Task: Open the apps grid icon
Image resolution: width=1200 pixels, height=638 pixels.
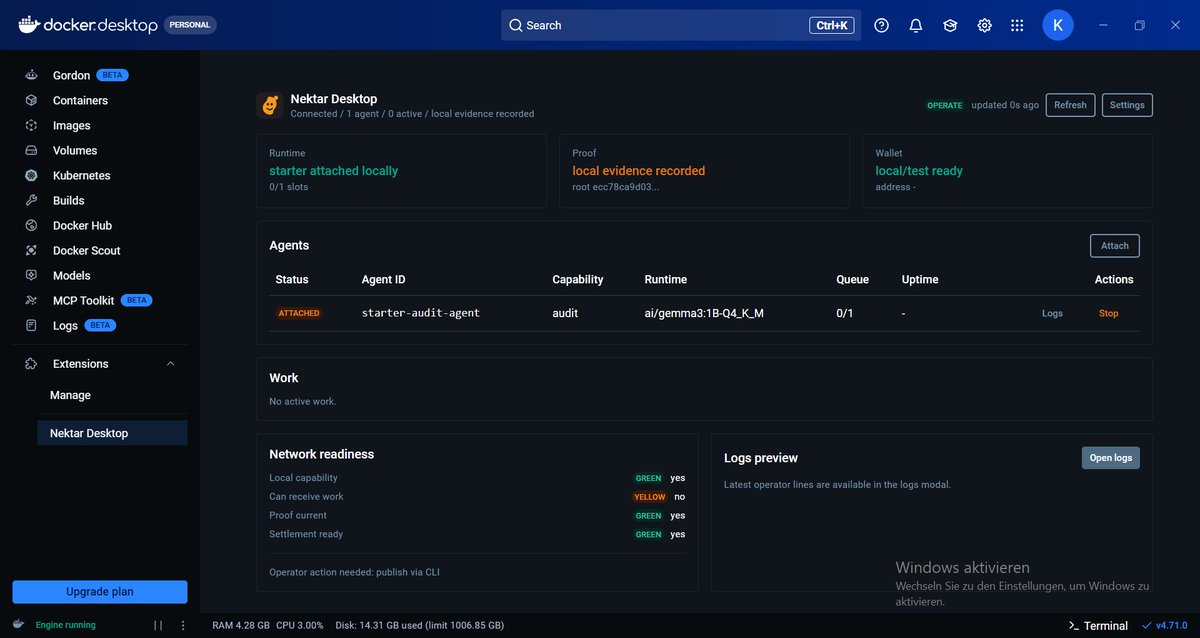Action: coord(1017,25)
